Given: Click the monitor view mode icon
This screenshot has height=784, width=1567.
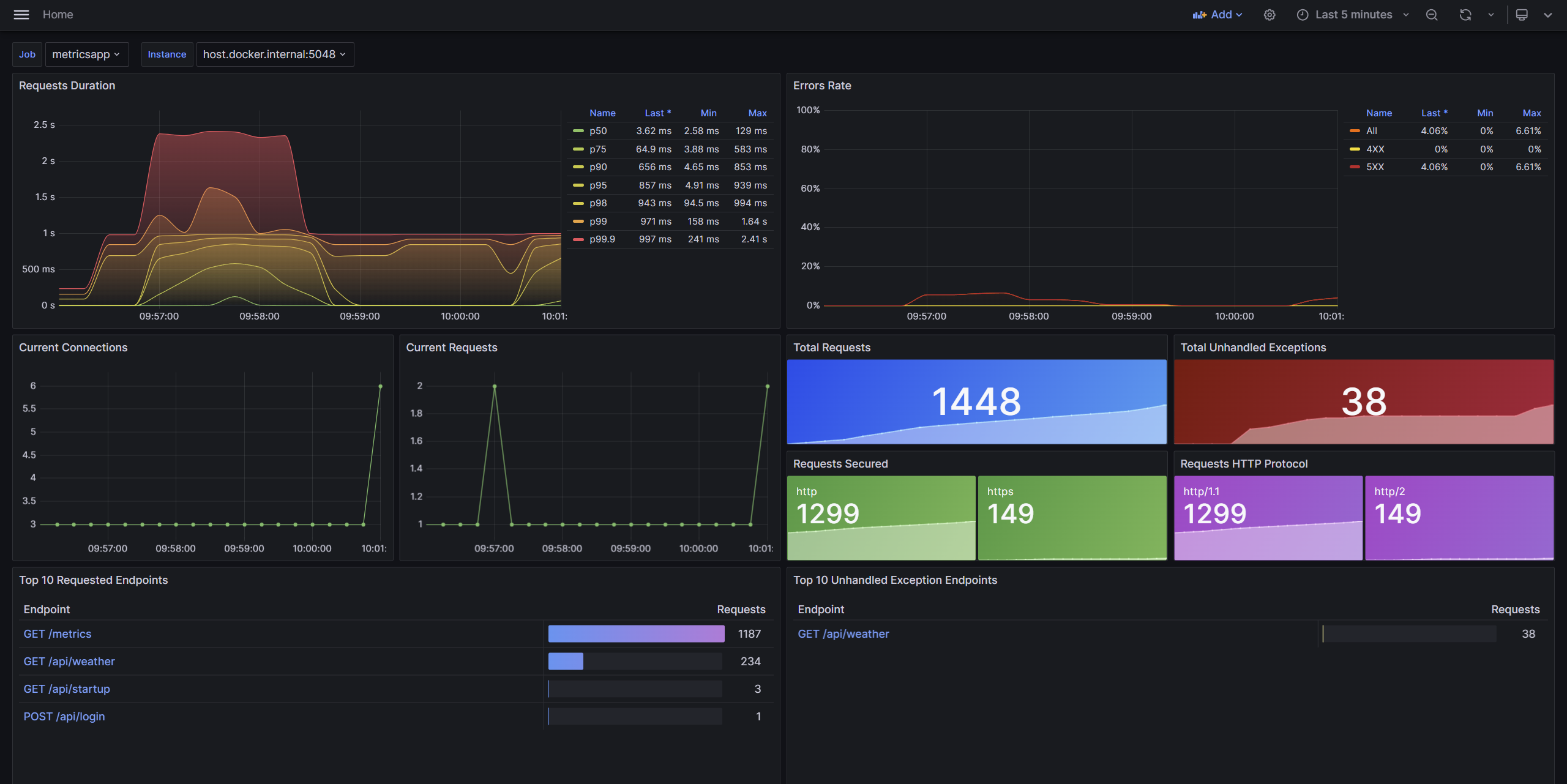Looking at the screenshot, I should tap(1522, 15).
